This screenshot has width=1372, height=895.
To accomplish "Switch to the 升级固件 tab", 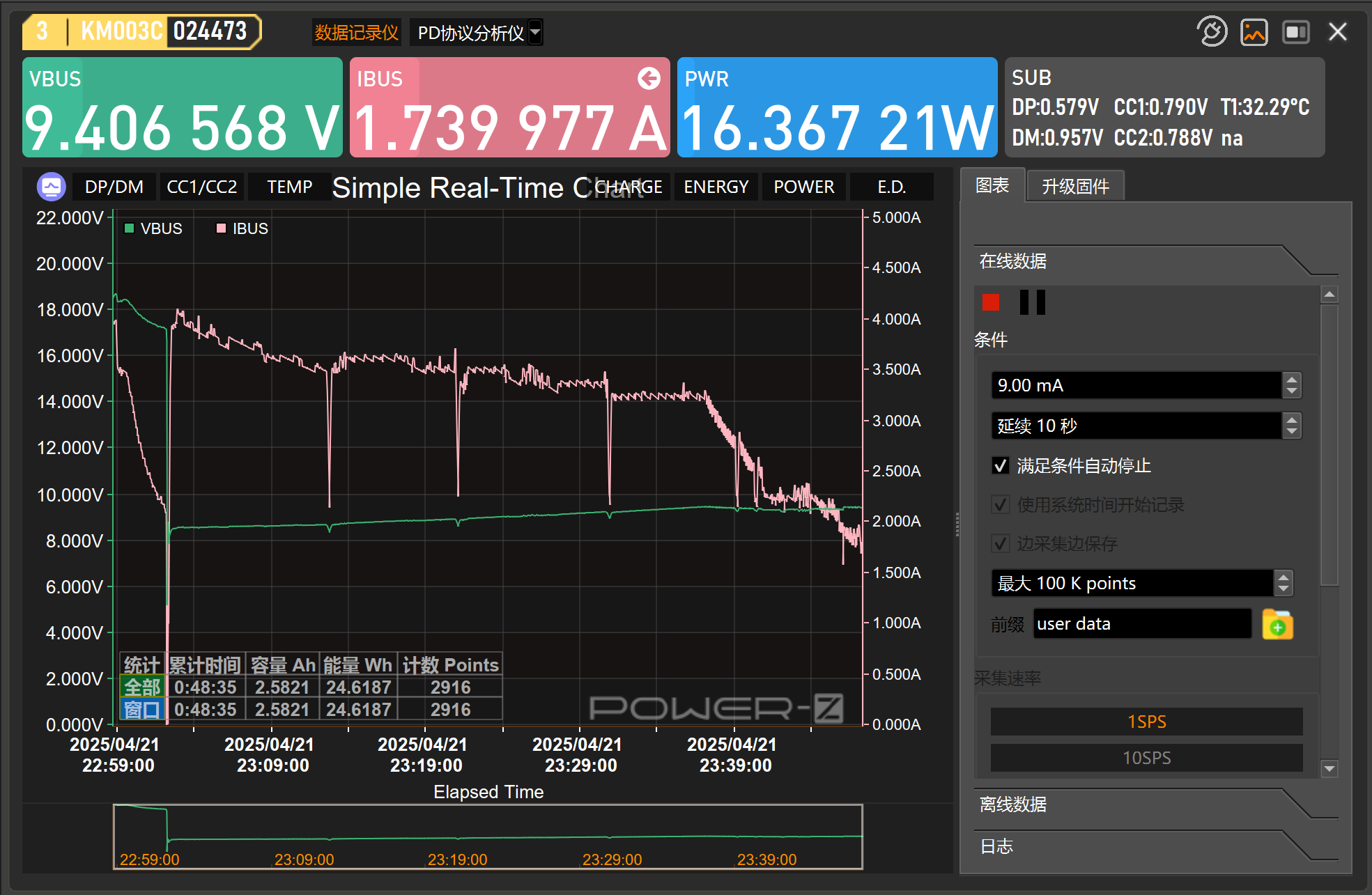I will (1074, 187).
